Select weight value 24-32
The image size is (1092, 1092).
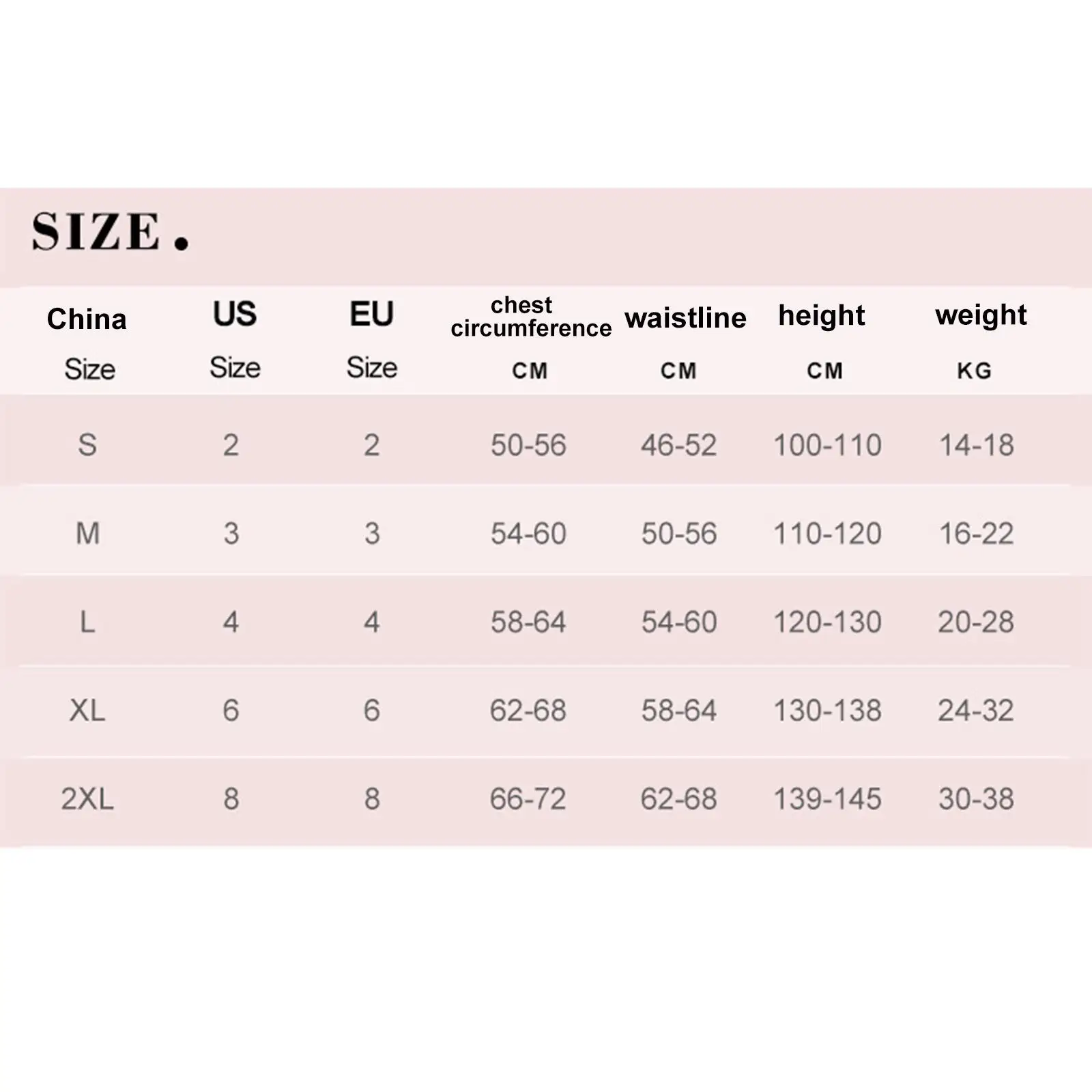[x=976, y=710]
